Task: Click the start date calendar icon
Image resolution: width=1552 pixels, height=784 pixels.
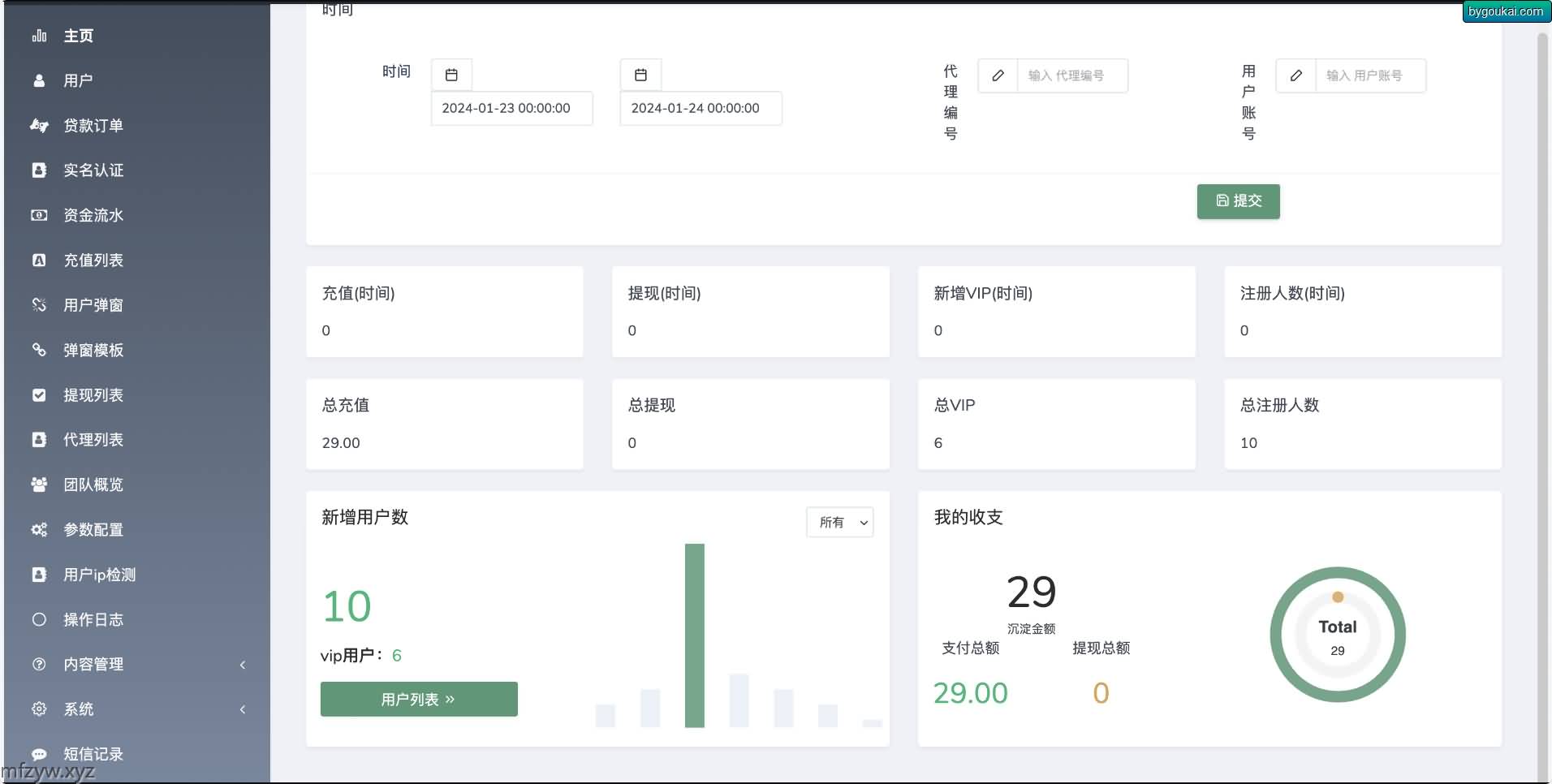Action: (x=451, y=75)
